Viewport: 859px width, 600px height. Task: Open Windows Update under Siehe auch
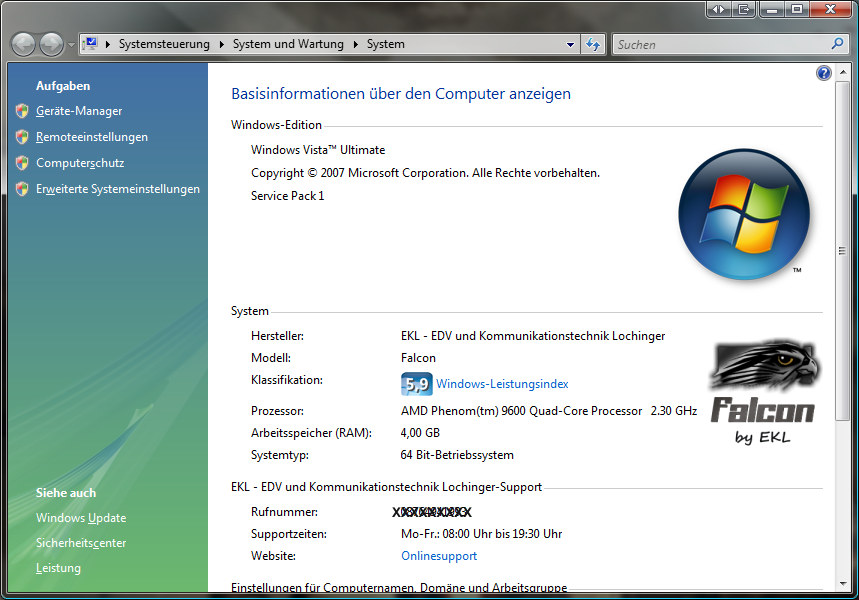pyautogui.click(x=81, y=518)
